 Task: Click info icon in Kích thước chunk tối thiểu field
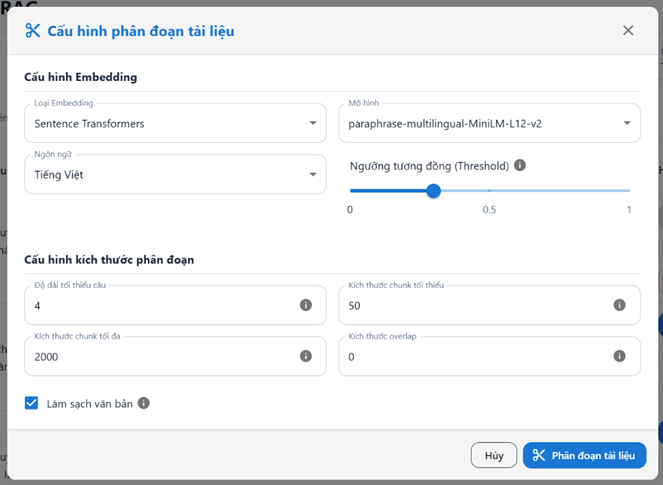pyautogui.click(x=620, y=305)
